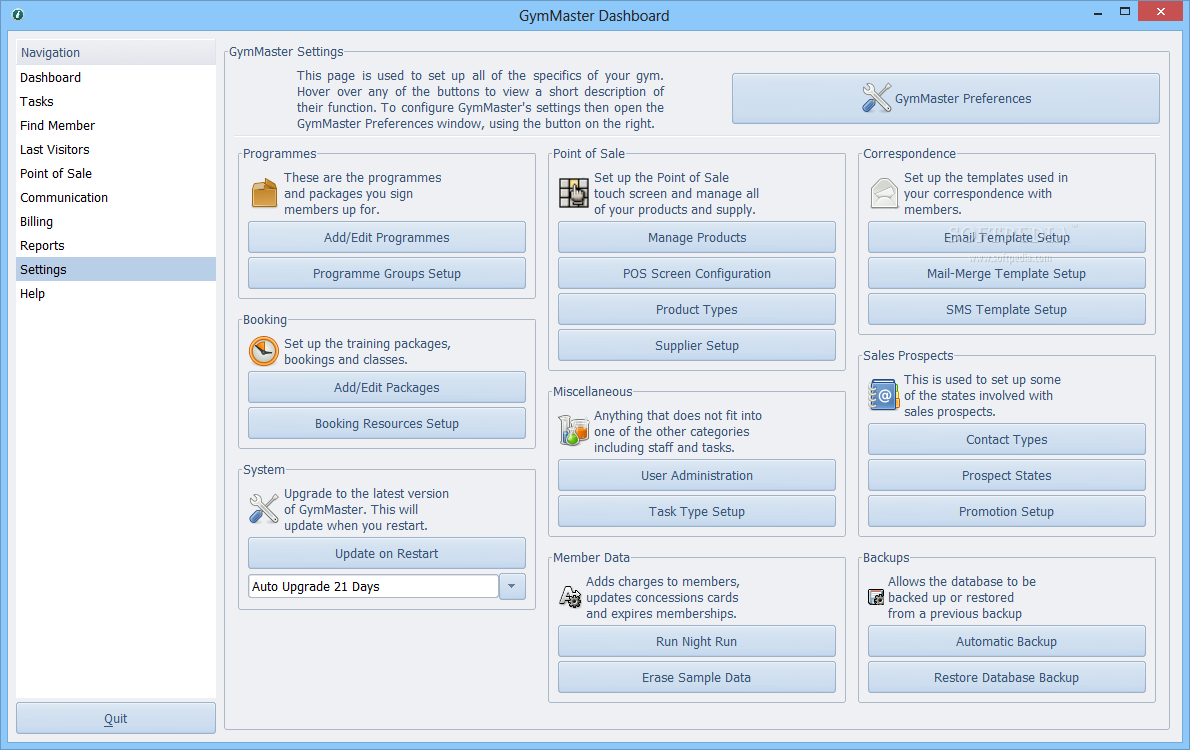
Task: Open Contact Types
Action: pos(1006,440)
